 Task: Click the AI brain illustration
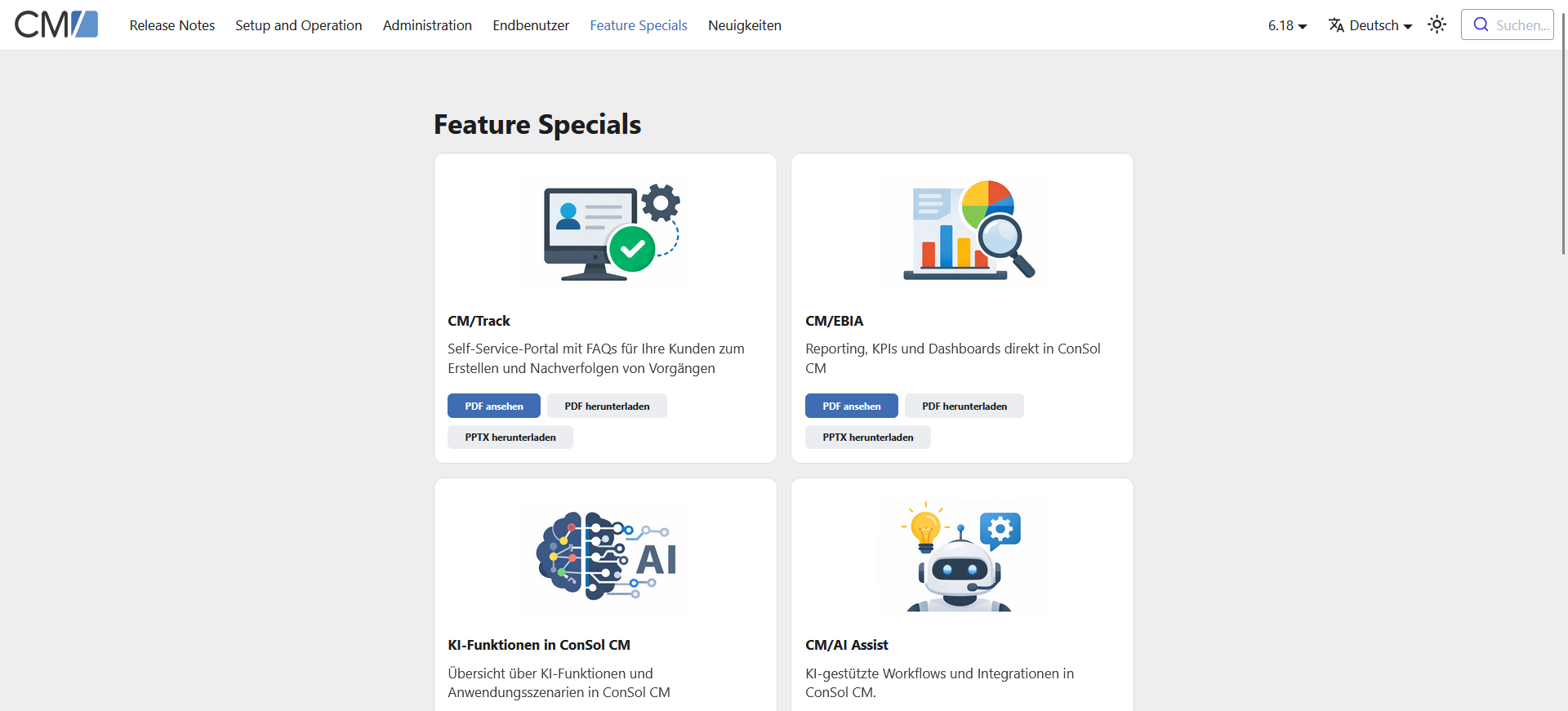tap(605, 558)
